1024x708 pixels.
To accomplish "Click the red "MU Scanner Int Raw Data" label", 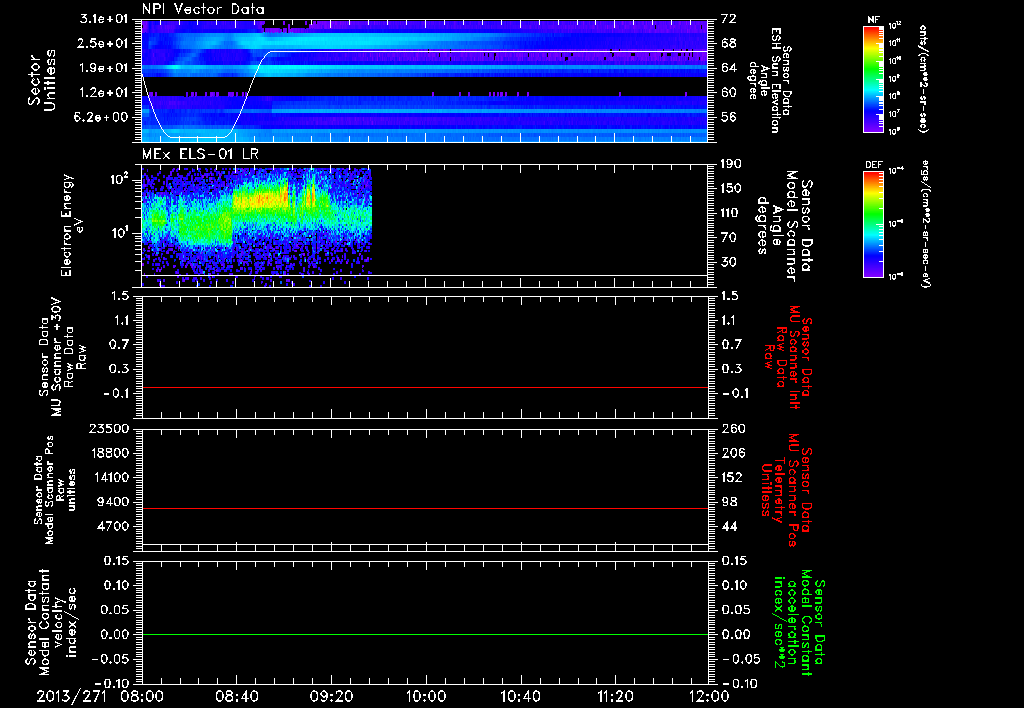I will (788, 357).
